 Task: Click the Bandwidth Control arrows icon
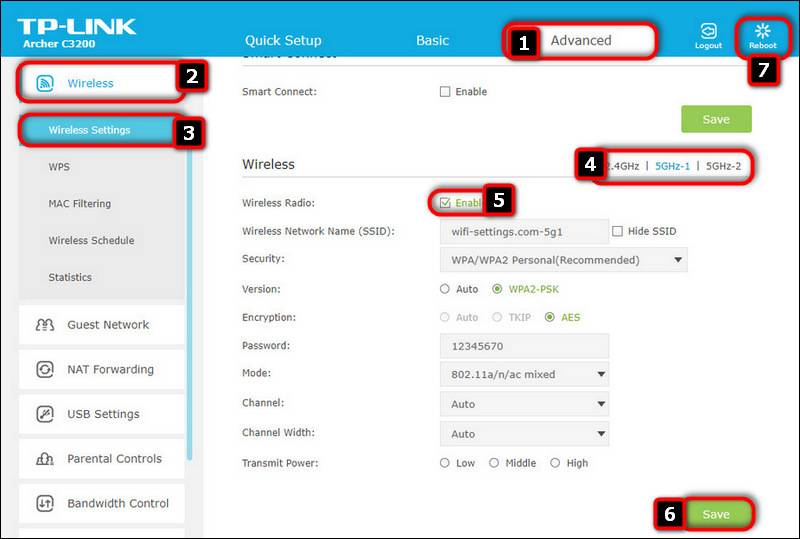coord(45,503)
